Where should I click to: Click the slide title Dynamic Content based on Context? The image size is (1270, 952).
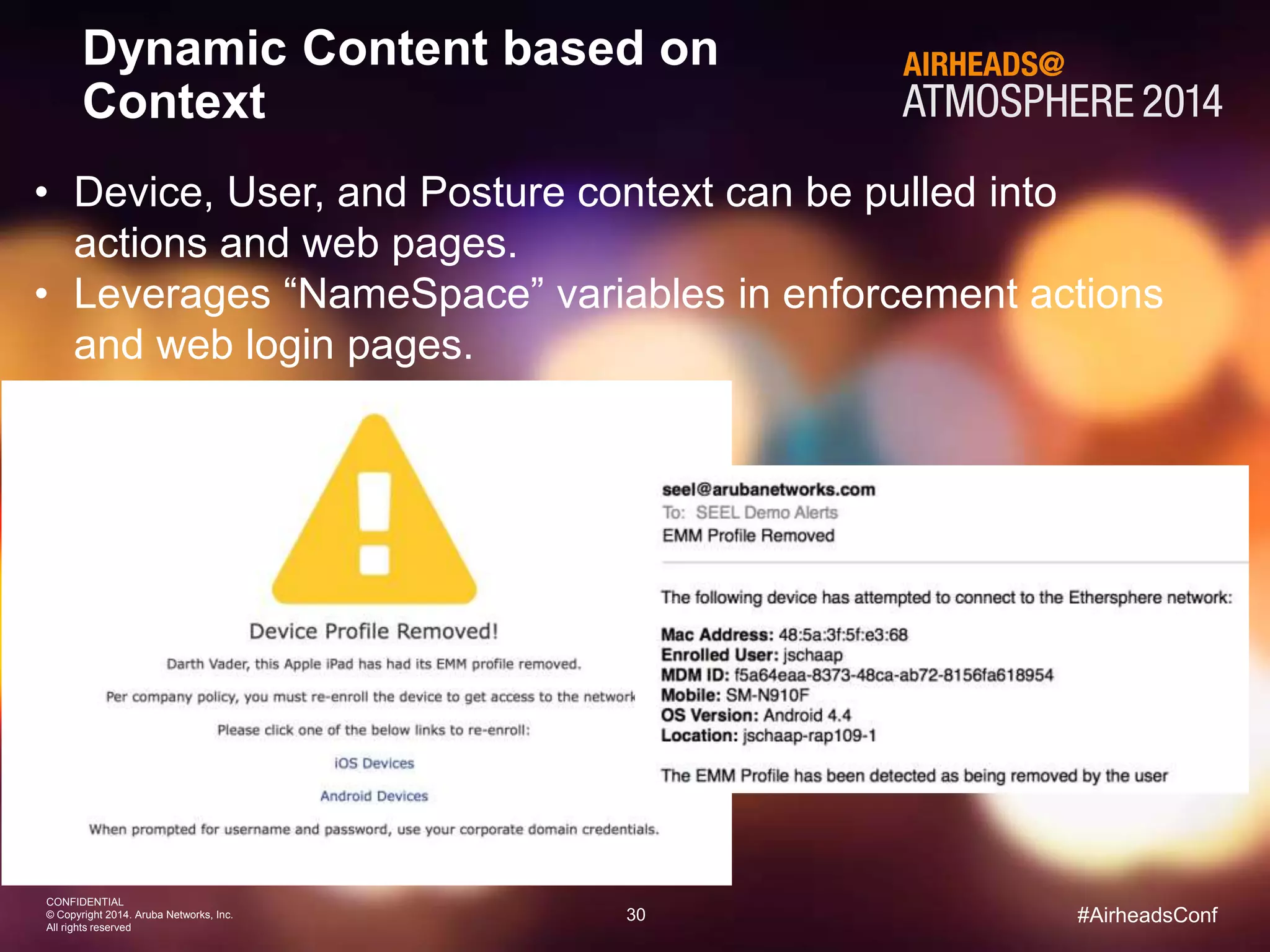(x=400, y=74)
